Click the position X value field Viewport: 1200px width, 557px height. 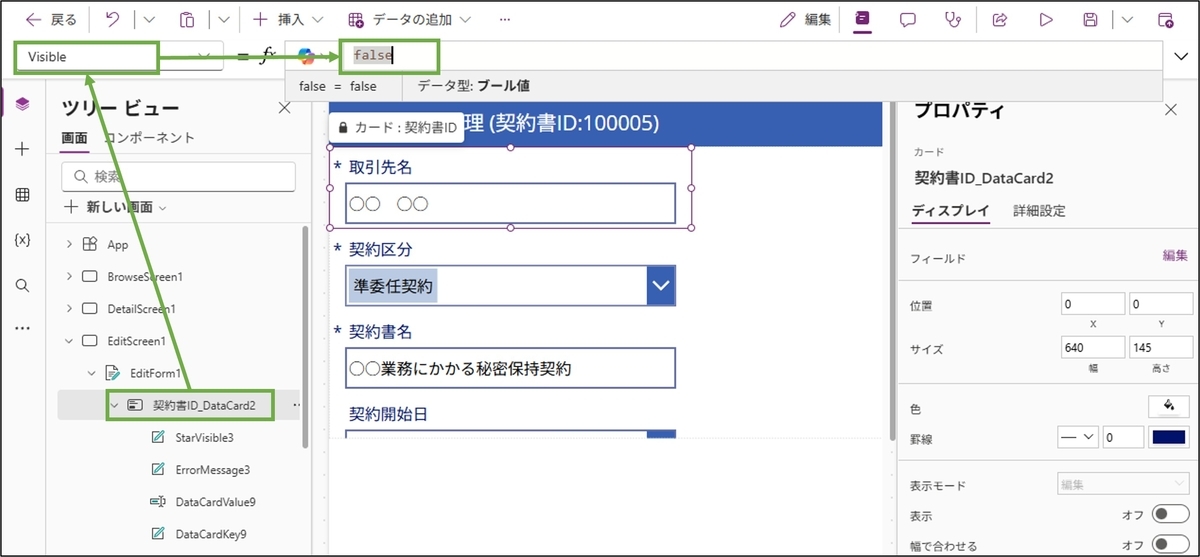1093,304
